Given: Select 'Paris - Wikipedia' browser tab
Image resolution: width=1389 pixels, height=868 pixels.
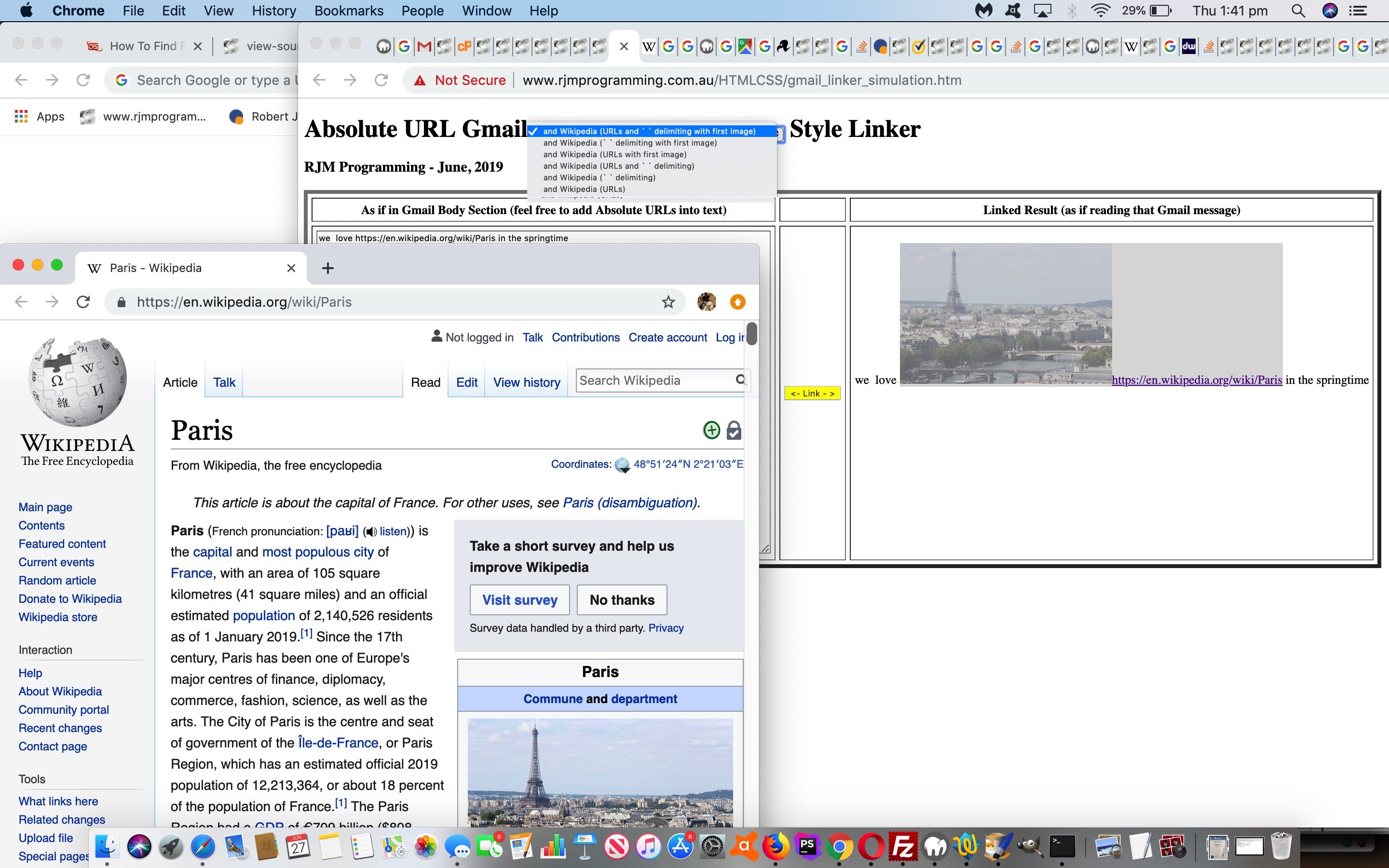Looking at the screenshot, I should [x=191, y=268].
